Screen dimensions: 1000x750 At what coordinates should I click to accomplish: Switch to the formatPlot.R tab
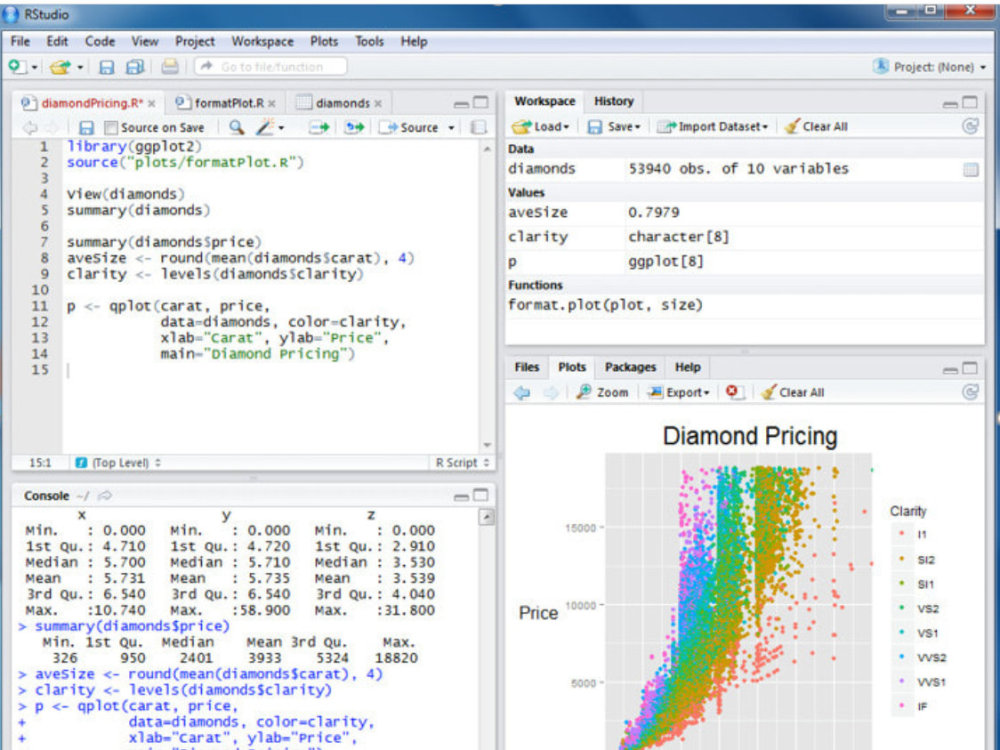click(x=229, y=103)
